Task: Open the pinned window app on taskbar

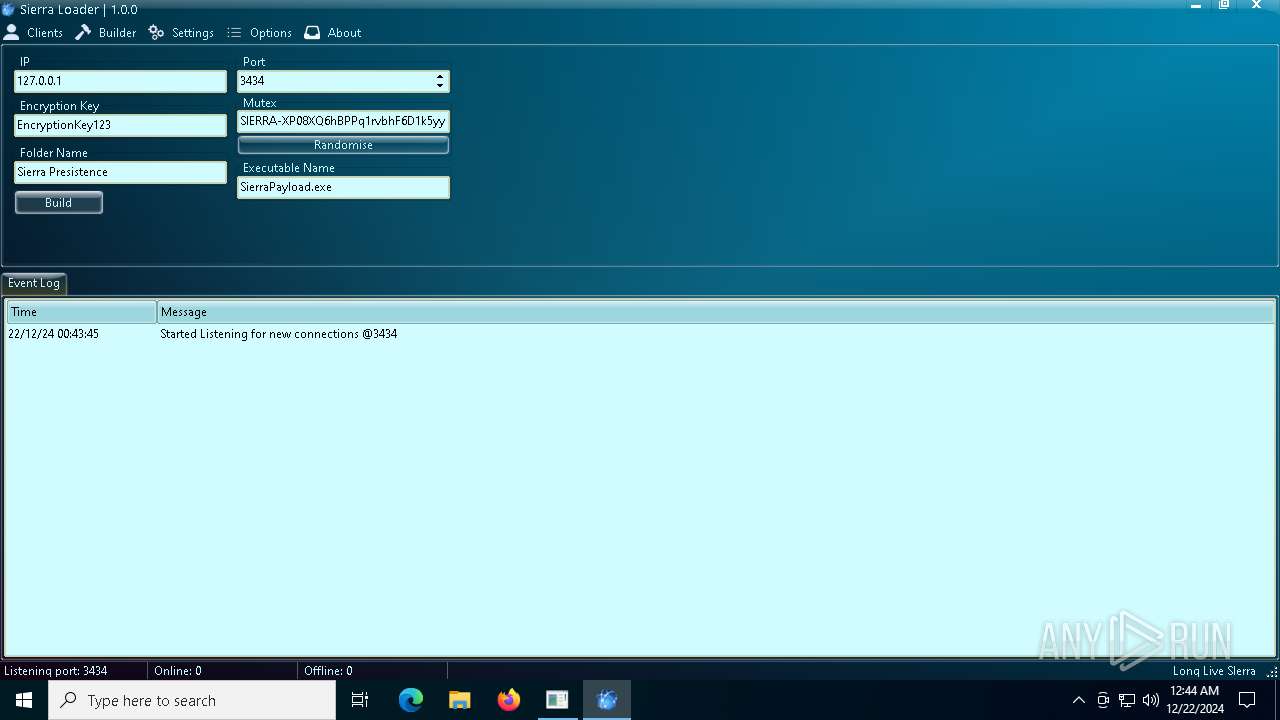Action: (x=557, y=700)
